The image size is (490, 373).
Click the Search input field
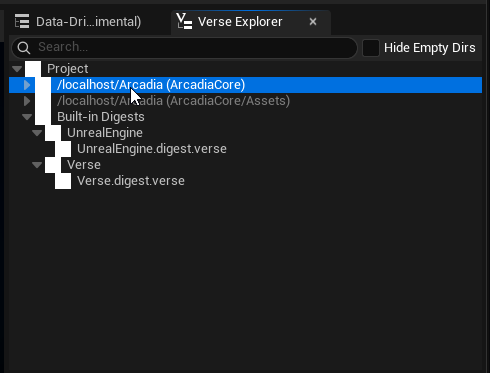pyautogui.click(x=184, y=48)
